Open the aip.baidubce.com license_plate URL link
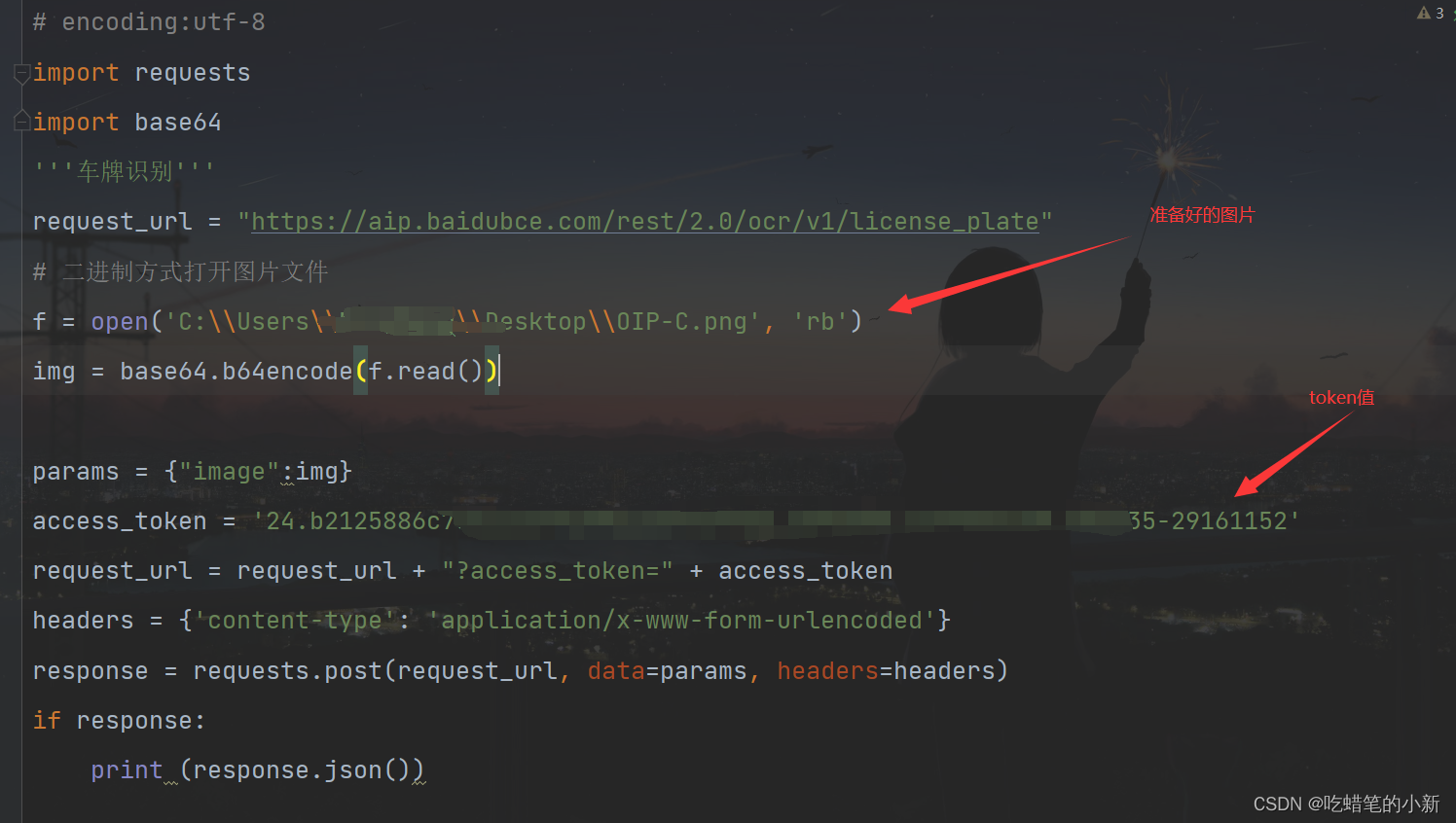Viewport: 1456px width, 823px height. click(x=645, y=222)
